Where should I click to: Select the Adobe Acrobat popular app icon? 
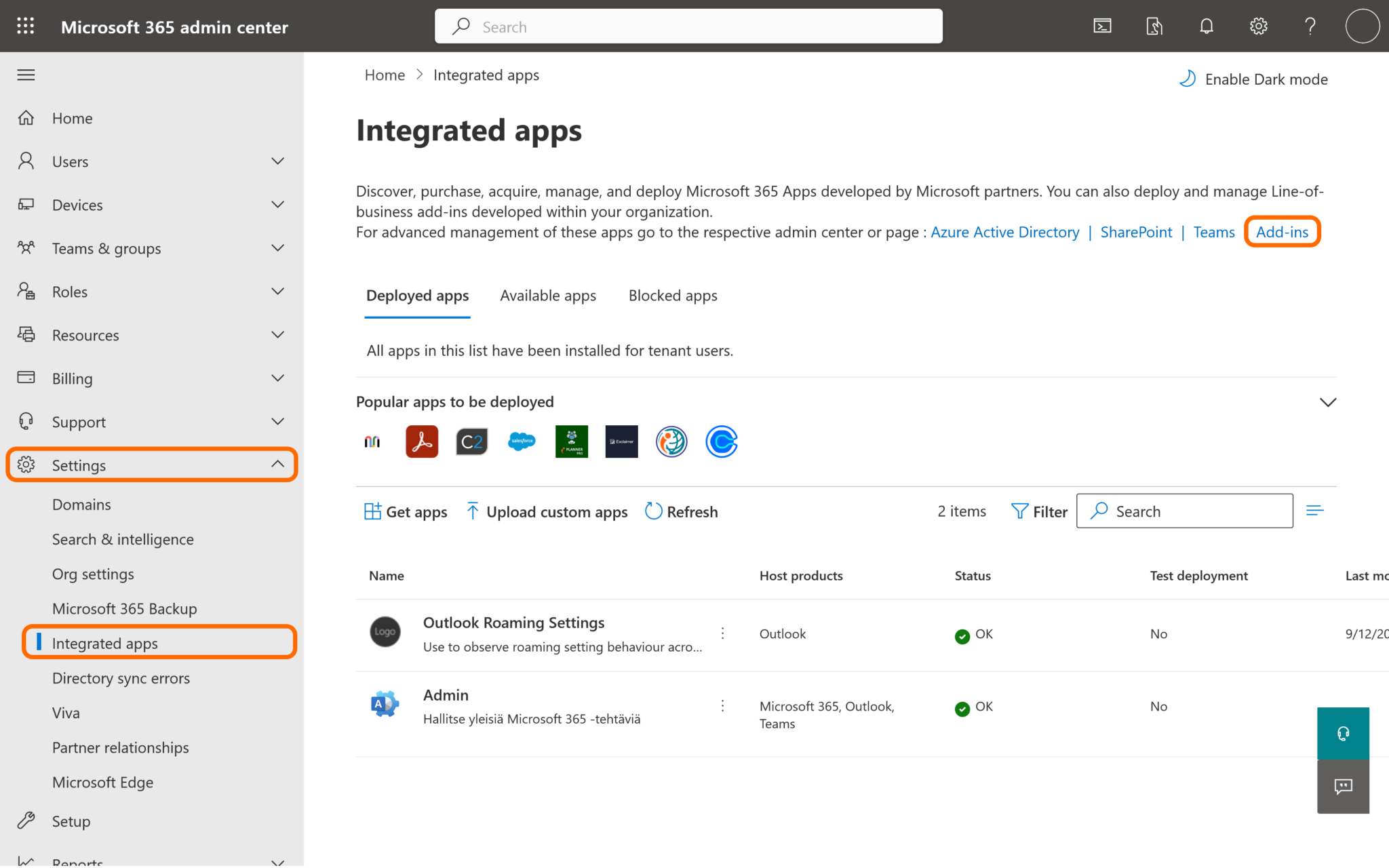(x=422, y=442)
